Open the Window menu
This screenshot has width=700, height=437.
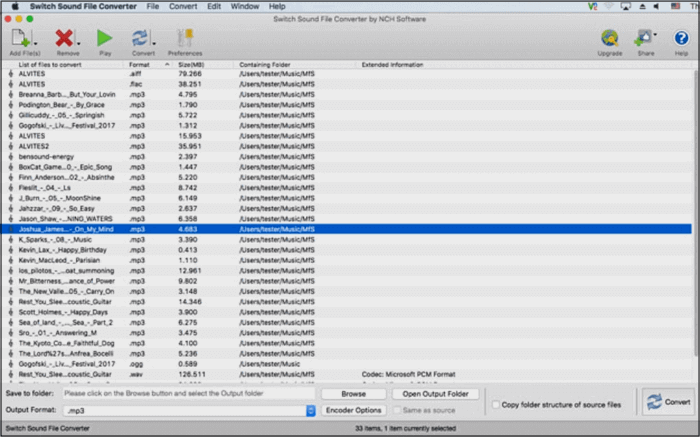[x=243, y=6]
